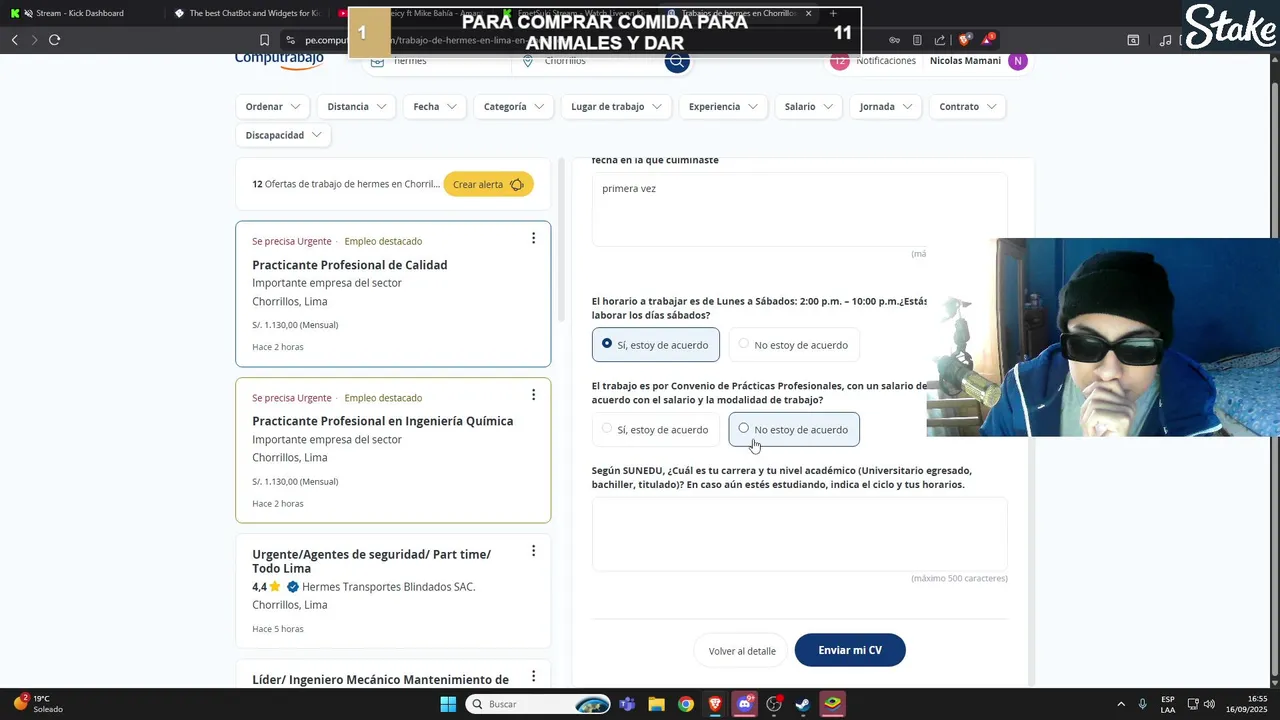Open Microsoft Teams from the taskbar
Screen dimensions: 1280x720
pos(627,704)
